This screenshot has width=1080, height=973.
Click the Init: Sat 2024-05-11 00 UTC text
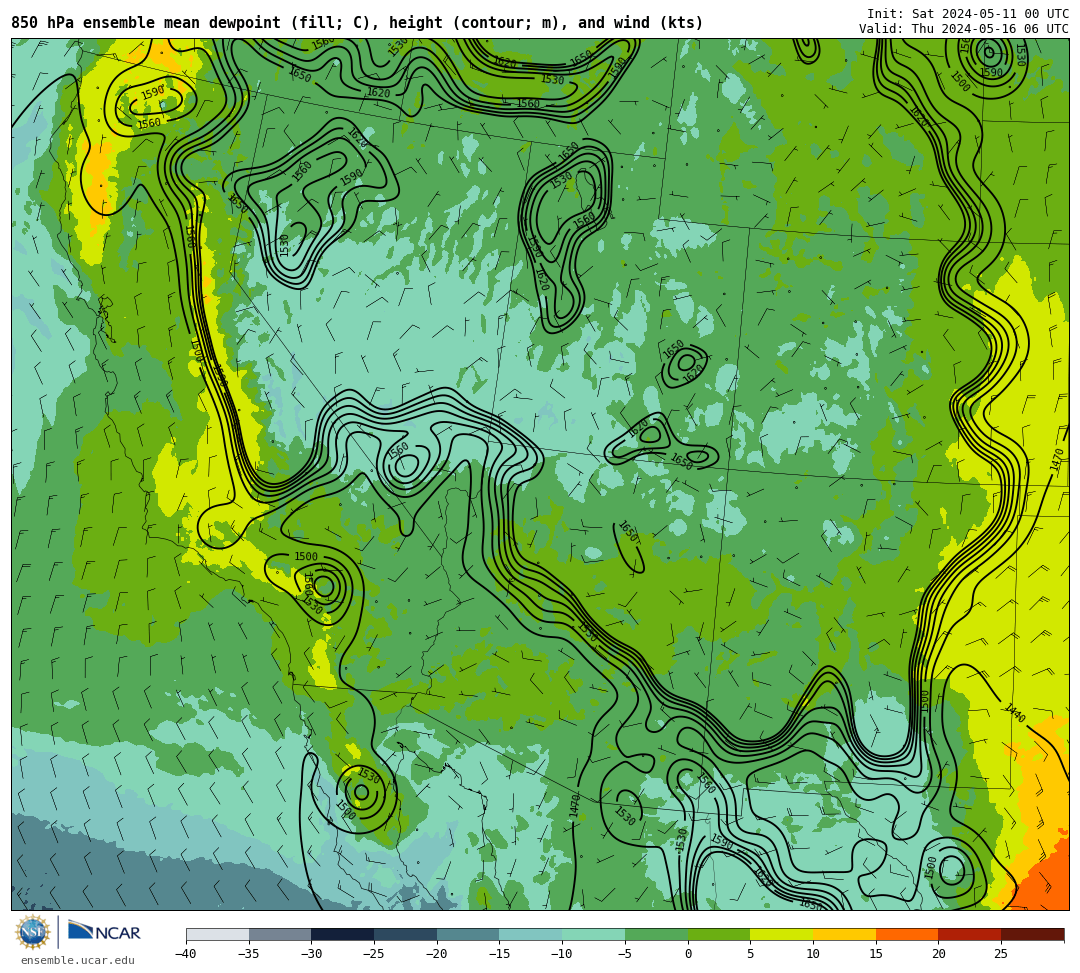pyautogui.click(x=968, y=14)
